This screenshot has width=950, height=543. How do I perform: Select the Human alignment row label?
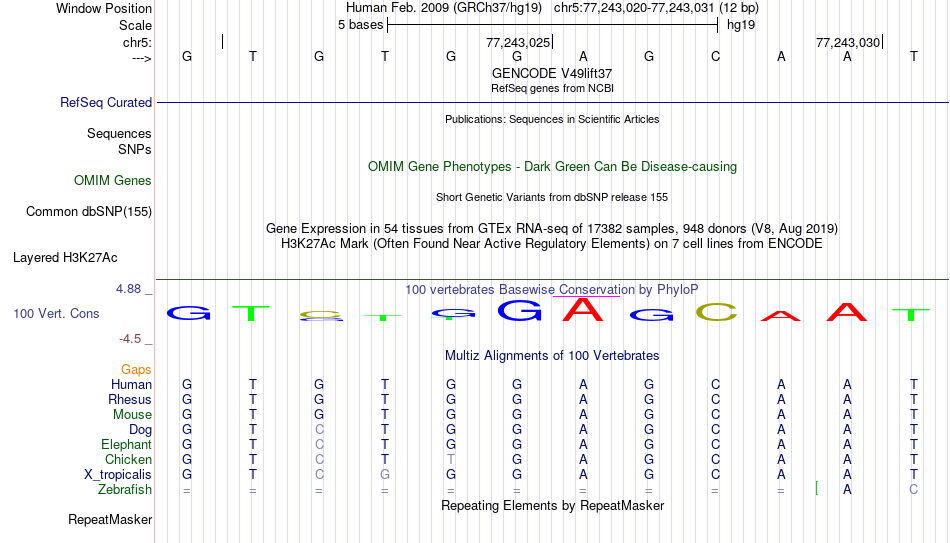[x=131, y=384]
